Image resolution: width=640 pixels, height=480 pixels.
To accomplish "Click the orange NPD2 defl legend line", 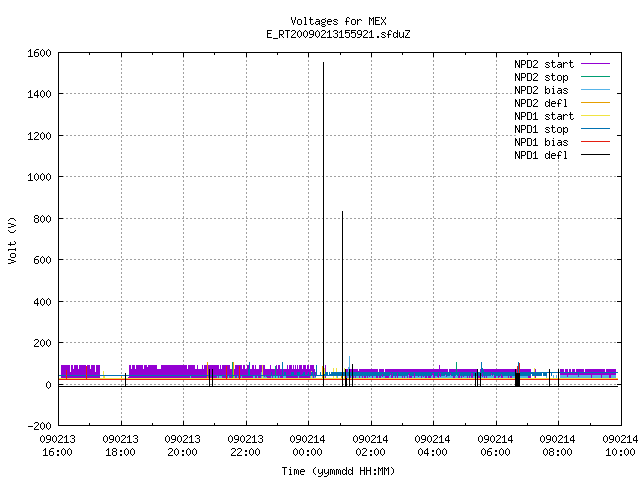I will tap(596, 103).
